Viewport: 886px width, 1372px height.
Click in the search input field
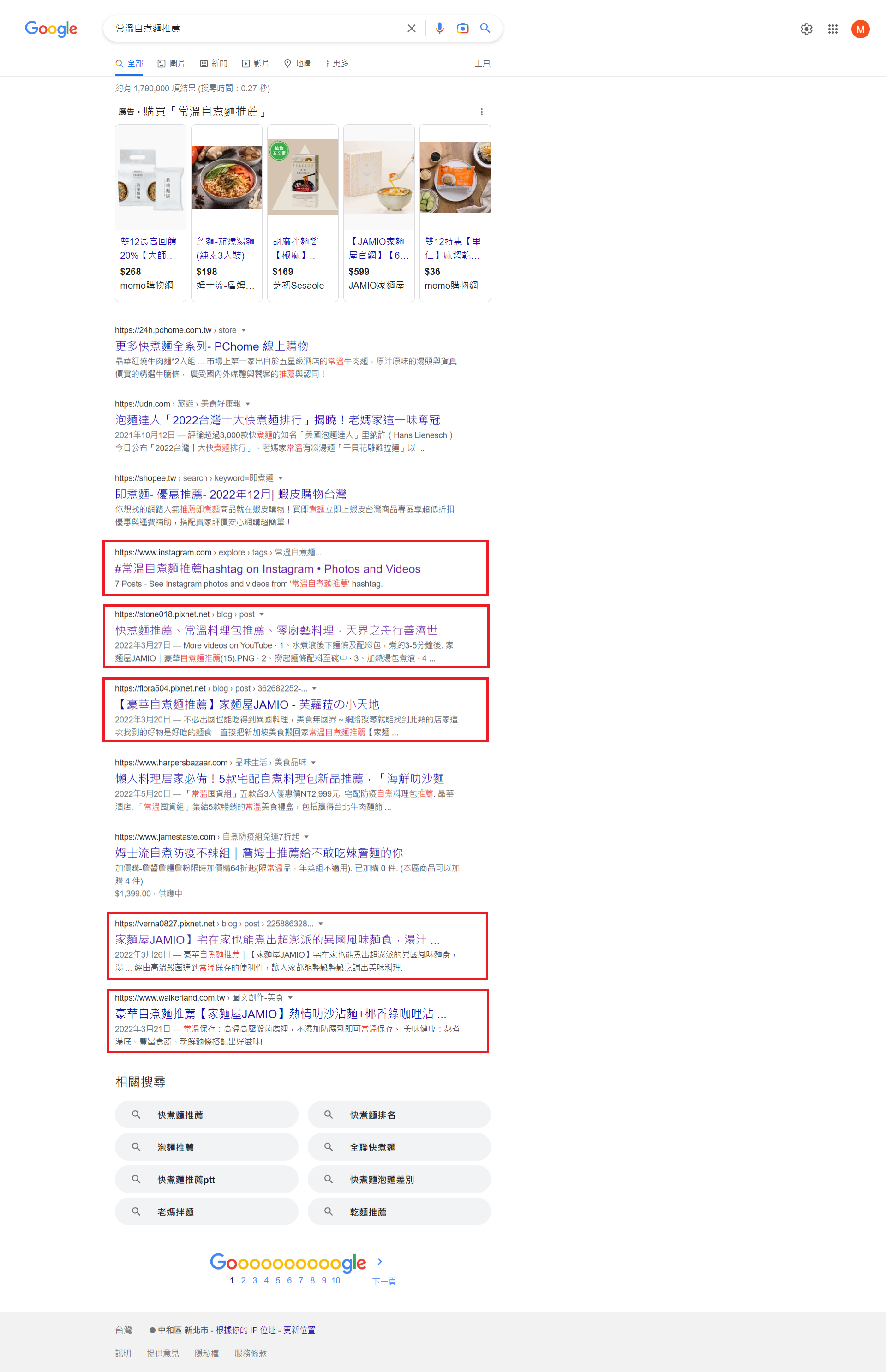[x=256, y=28]
